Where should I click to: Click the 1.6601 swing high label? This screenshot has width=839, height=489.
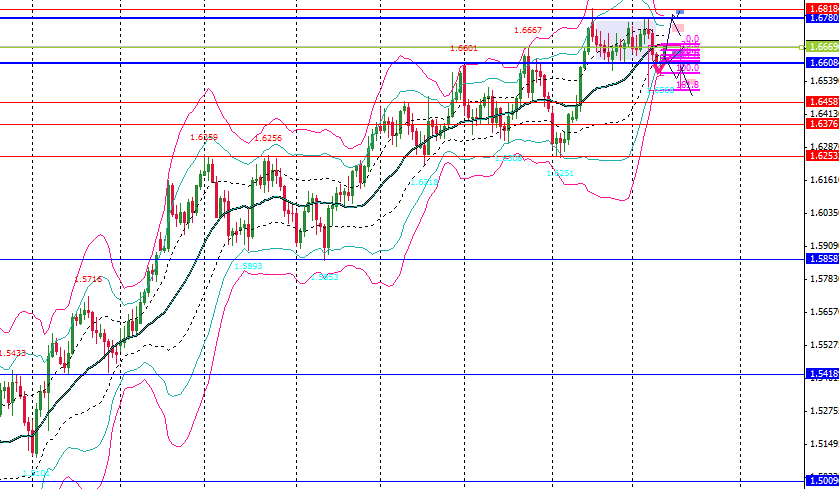463,48
